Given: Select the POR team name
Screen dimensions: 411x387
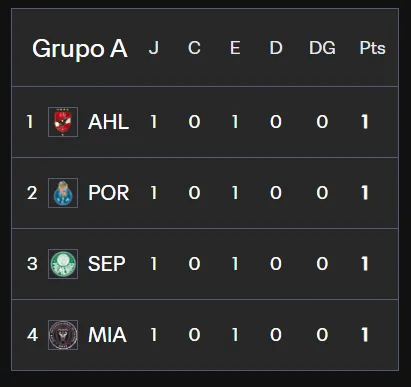Looking at the screenshot, I should pyautogui.click(x=108, y=193).
